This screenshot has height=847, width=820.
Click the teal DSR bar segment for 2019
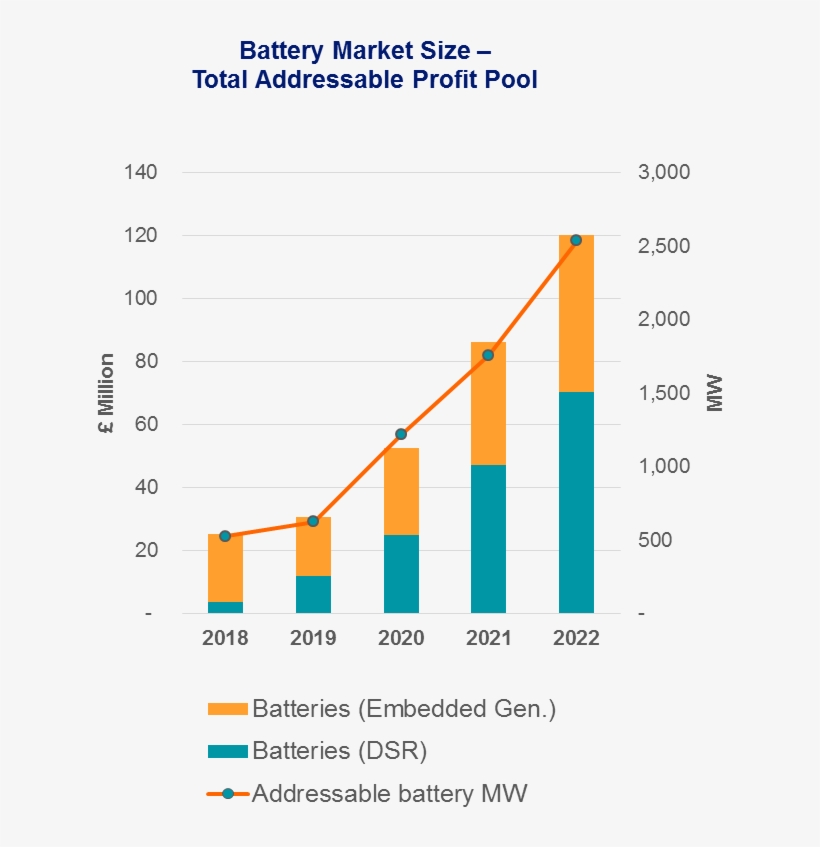click(x=313, y=594)
